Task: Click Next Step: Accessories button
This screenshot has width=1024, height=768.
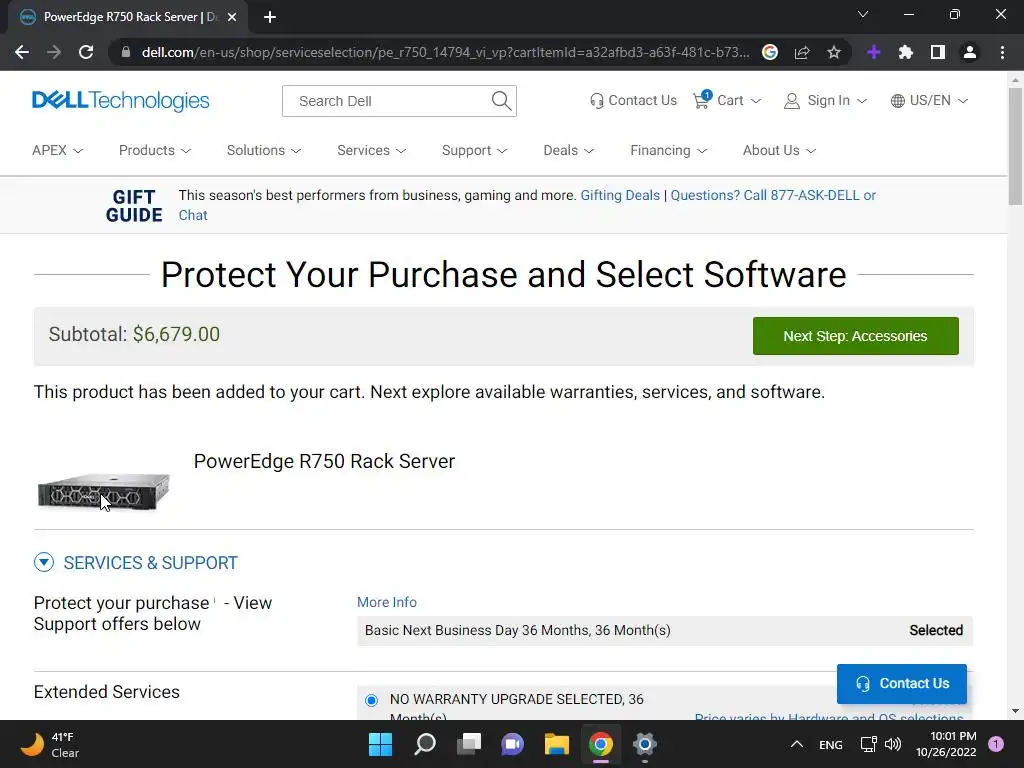Action: 856,336
